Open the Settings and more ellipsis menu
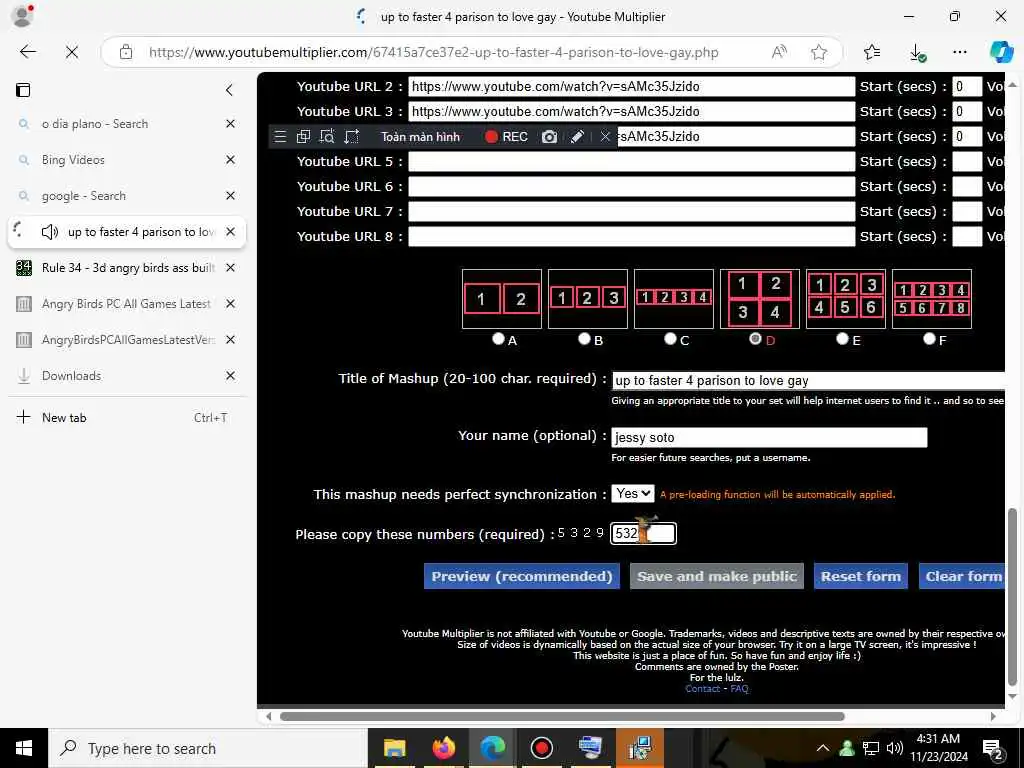The image size is (1024, 768). click(x=959, y=52)
